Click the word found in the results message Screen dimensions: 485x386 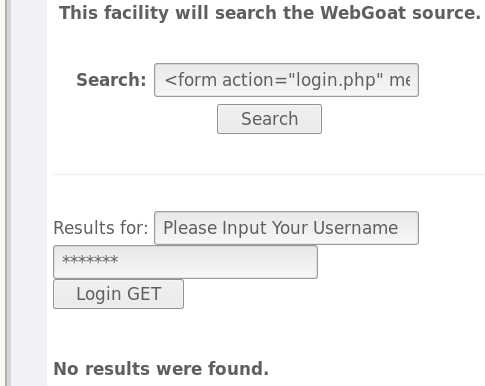pos(238,369)
